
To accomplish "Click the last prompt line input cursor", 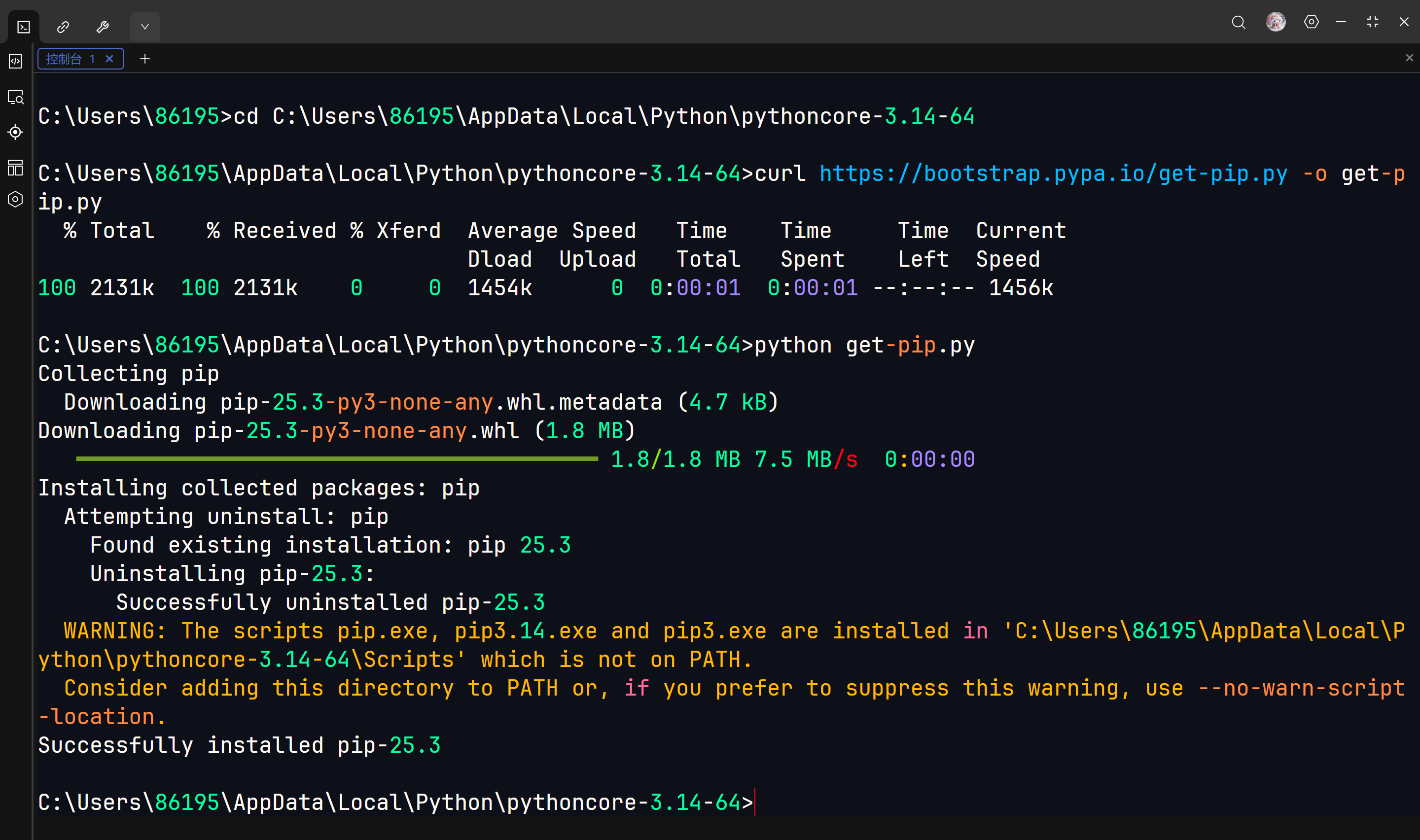I will 755,802.
